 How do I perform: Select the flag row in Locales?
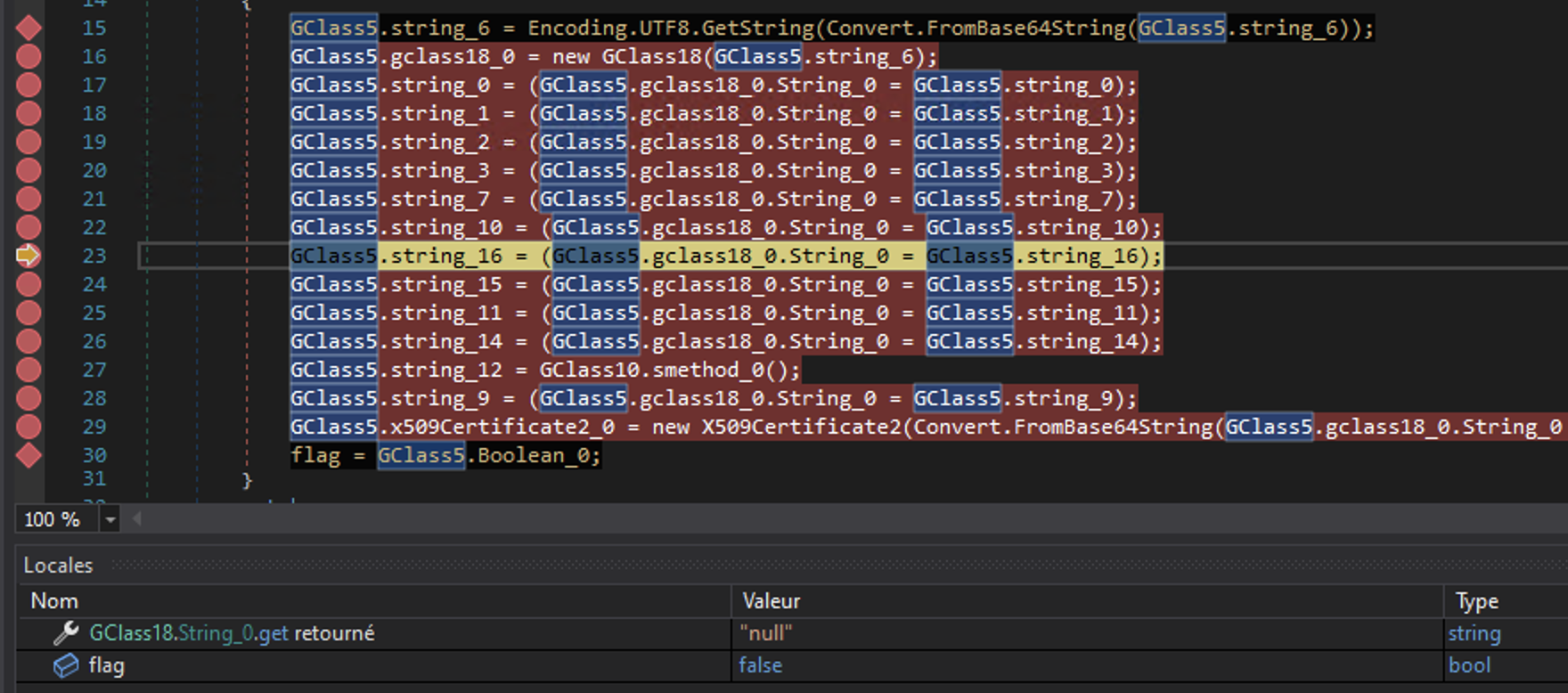[x=106, y=665]
